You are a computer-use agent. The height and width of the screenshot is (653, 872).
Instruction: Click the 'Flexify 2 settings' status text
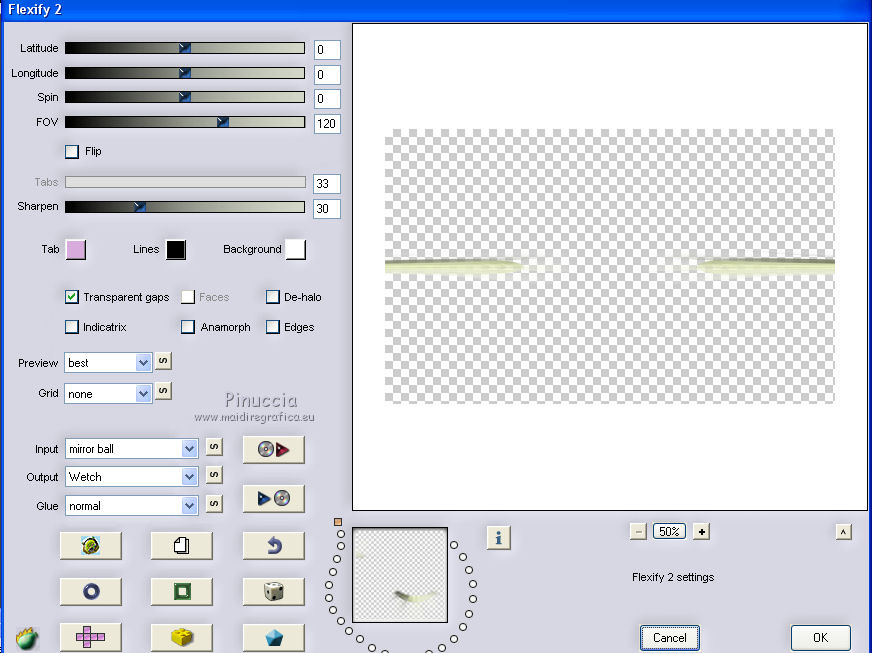point(673,577)
